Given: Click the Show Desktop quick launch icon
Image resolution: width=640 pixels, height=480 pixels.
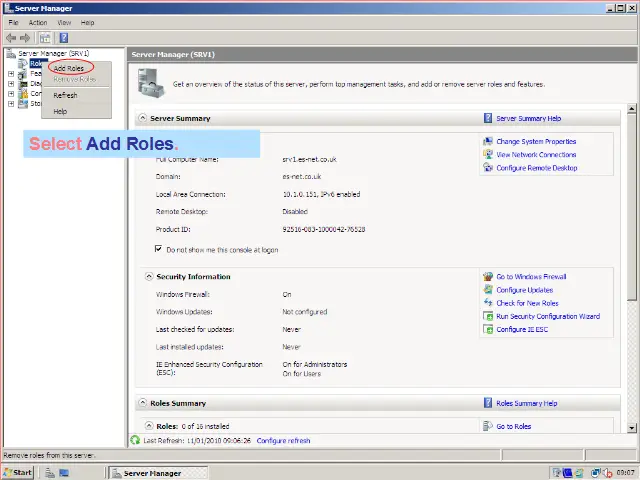Looking at the screenshot, I should click(64, 473).
